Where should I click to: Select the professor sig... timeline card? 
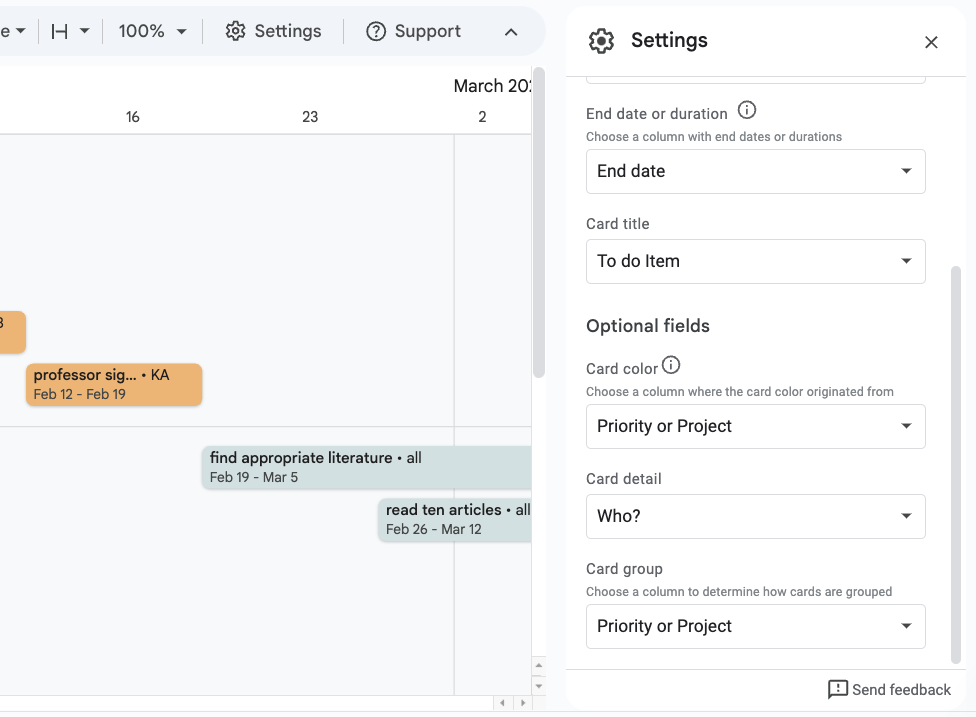coord(114,385)
